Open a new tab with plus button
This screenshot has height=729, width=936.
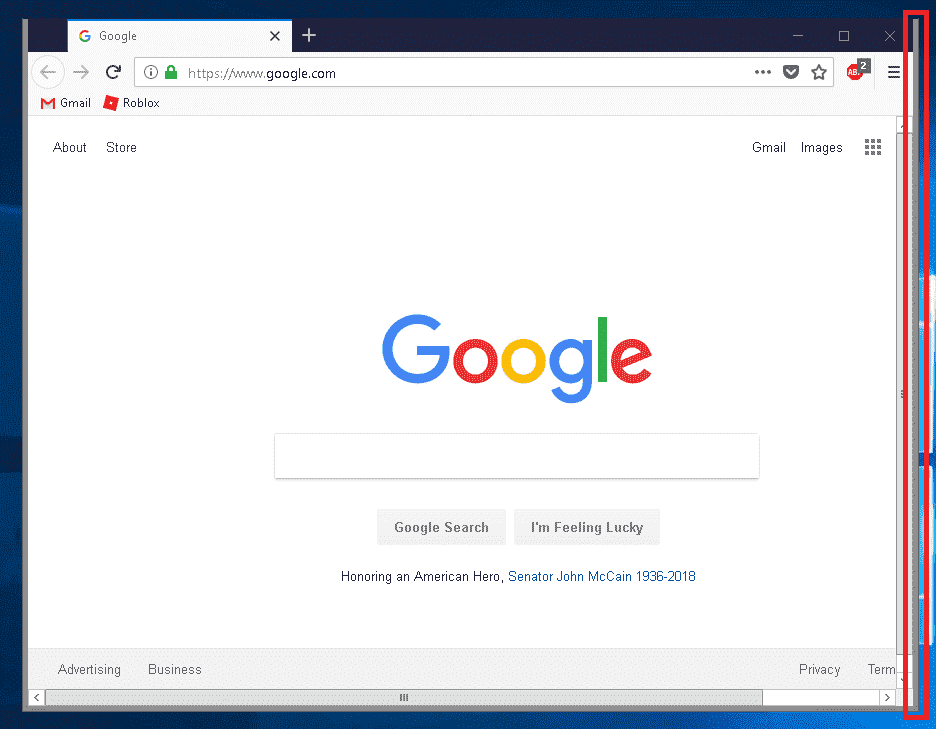click(309, 35)
